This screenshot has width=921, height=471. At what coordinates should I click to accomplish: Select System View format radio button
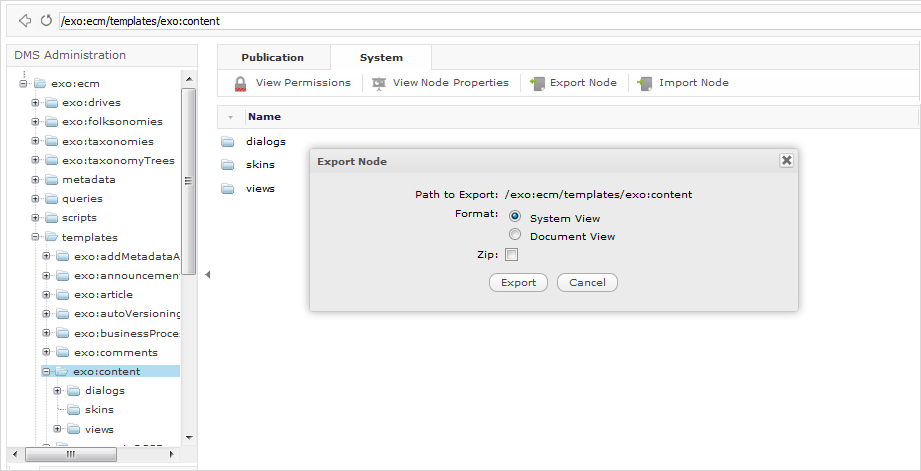pyautogui.click(x=515, y=216)
